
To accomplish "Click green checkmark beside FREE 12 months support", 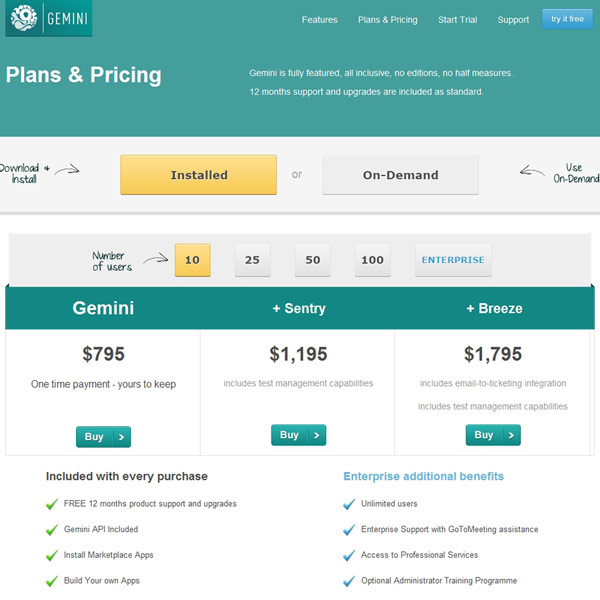I will click(x=52, y=504).
